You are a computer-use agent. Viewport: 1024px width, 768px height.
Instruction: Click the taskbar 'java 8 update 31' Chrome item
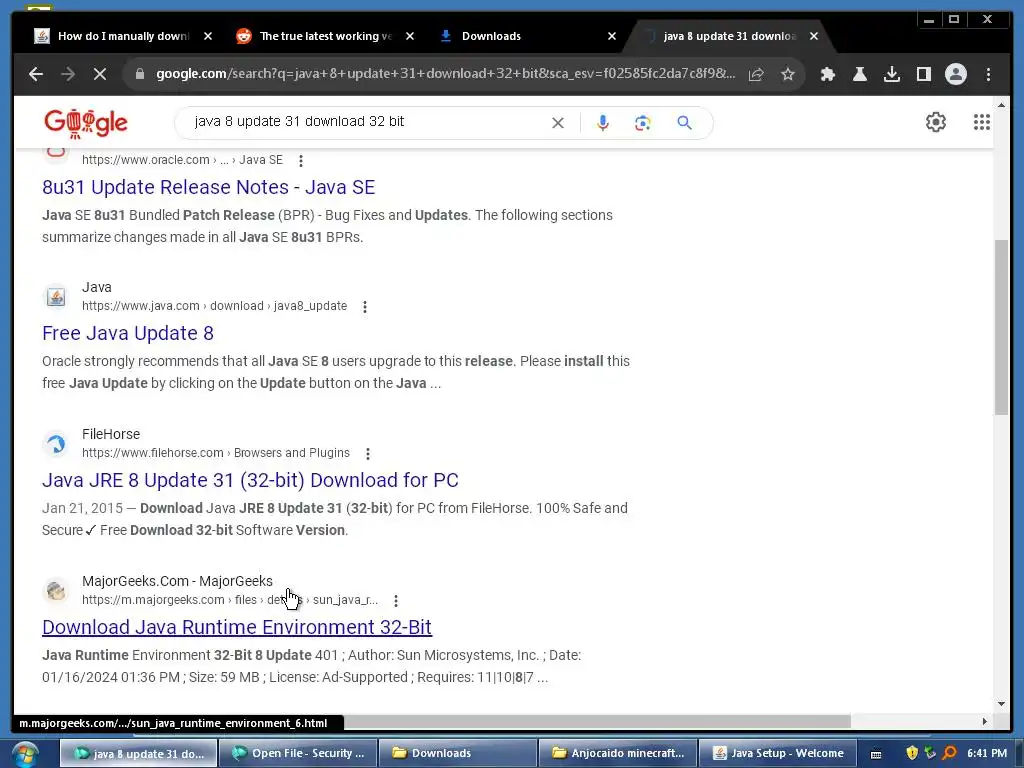[x=138, y=754]
